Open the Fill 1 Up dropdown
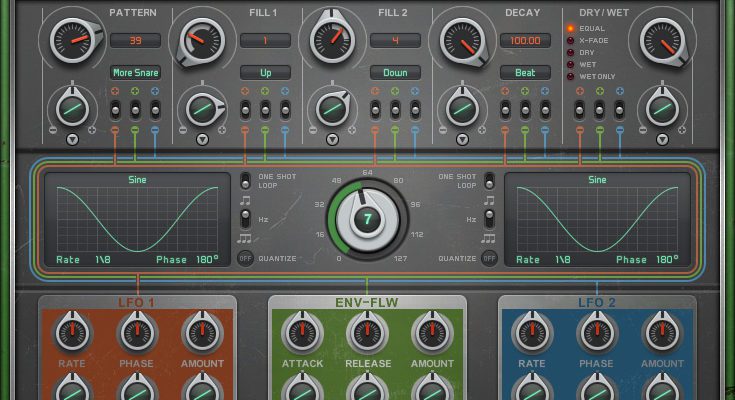735x400 pixels. pyautogui.click(x=265, y=73)
